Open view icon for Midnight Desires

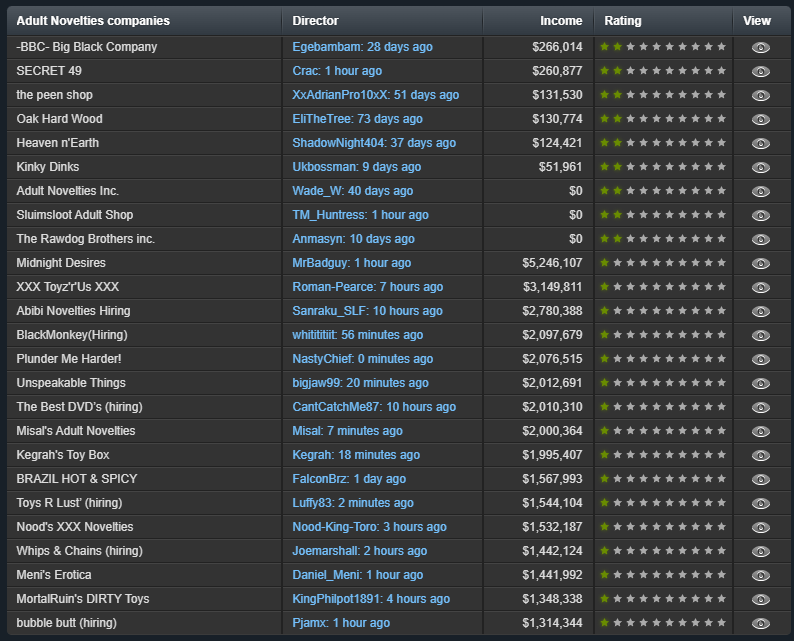[x=760, y=263]
